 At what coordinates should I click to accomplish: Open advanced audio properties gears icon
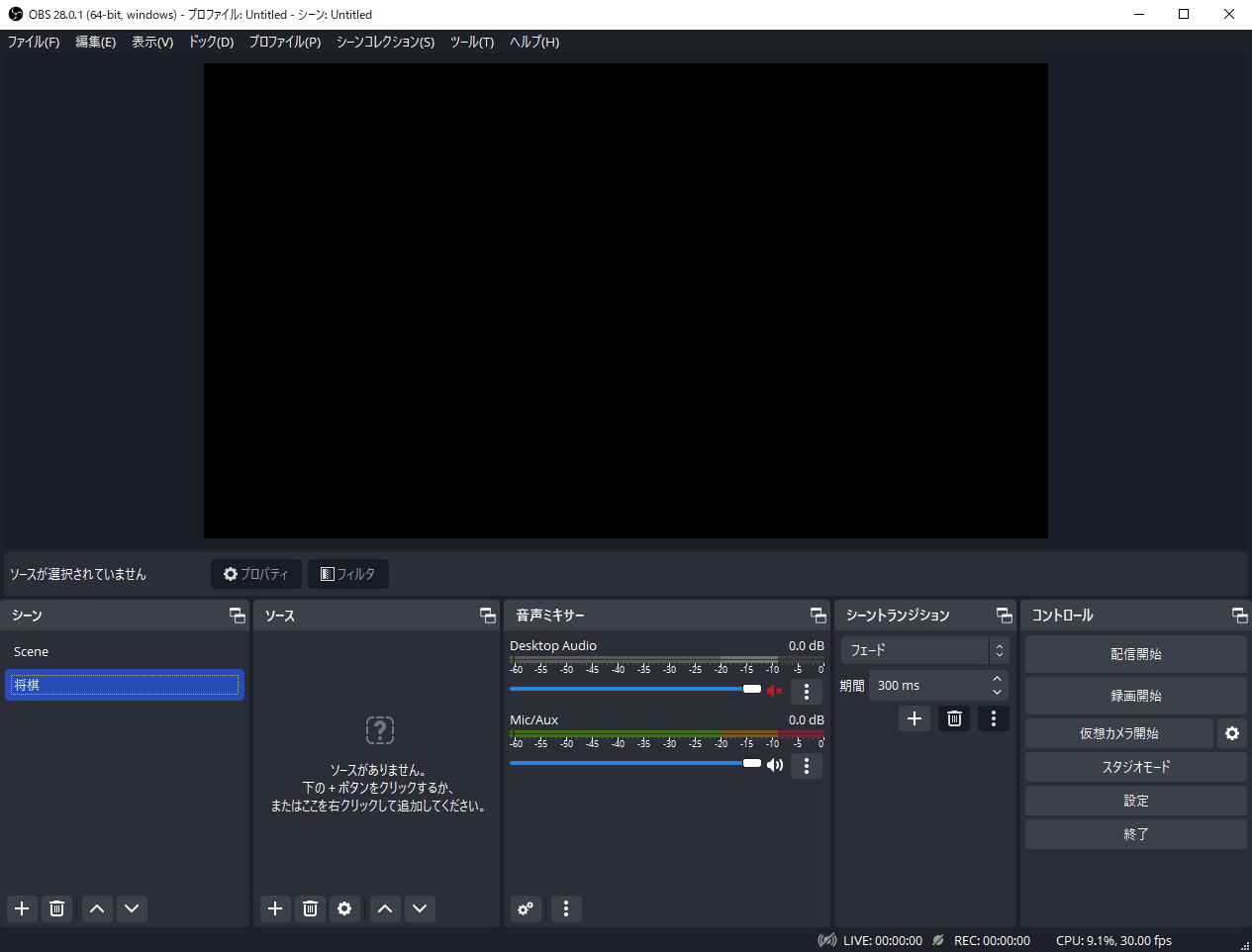point(526,908)
